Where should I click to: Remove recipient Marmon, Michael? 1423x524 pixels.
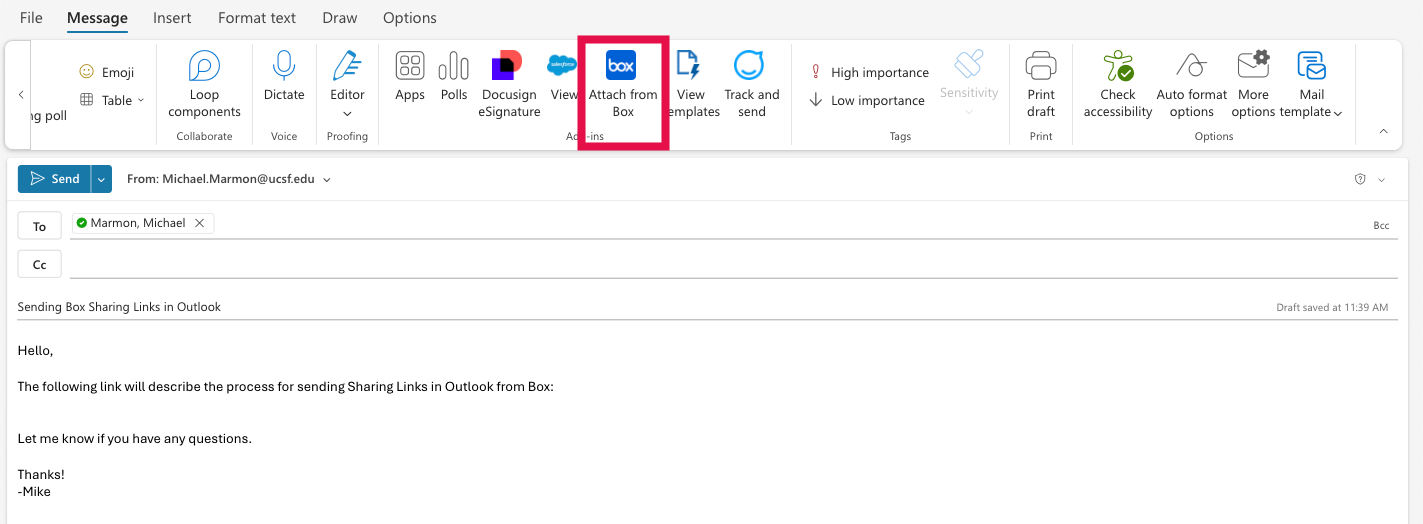click(x=199, y=223)
